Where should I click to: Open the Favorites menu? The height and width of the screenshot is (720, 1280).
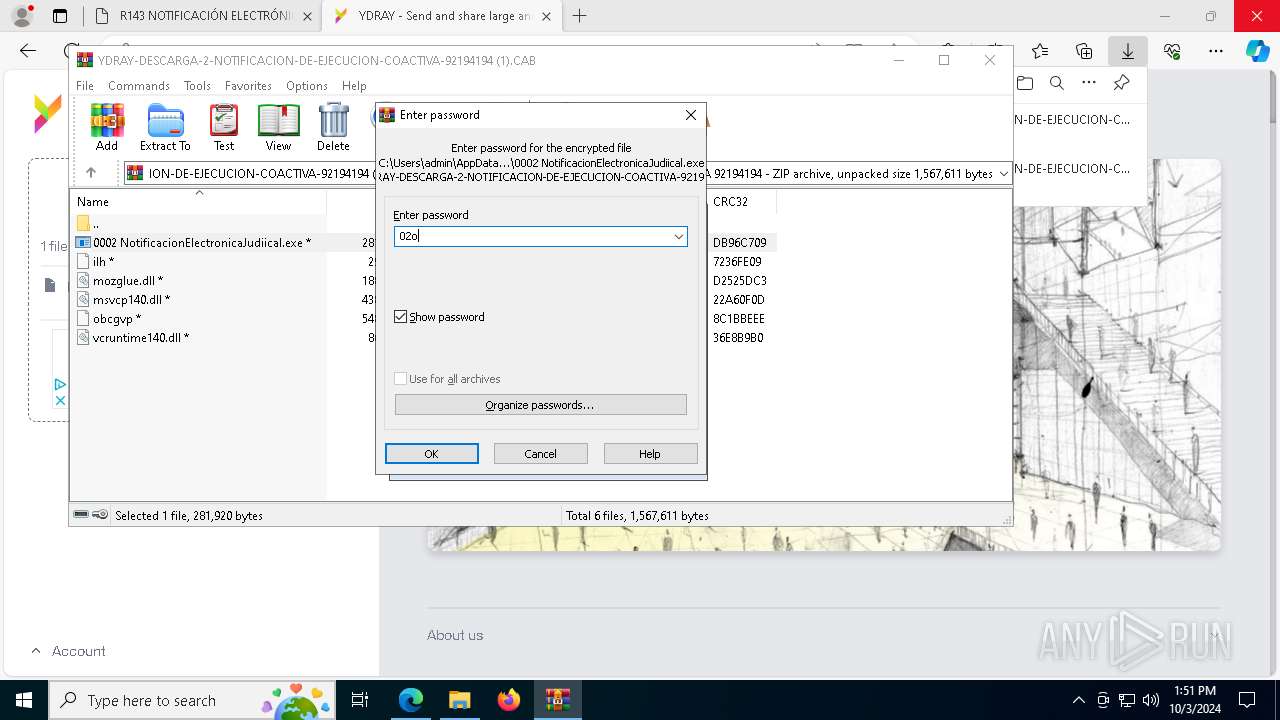tap(248, 86)
